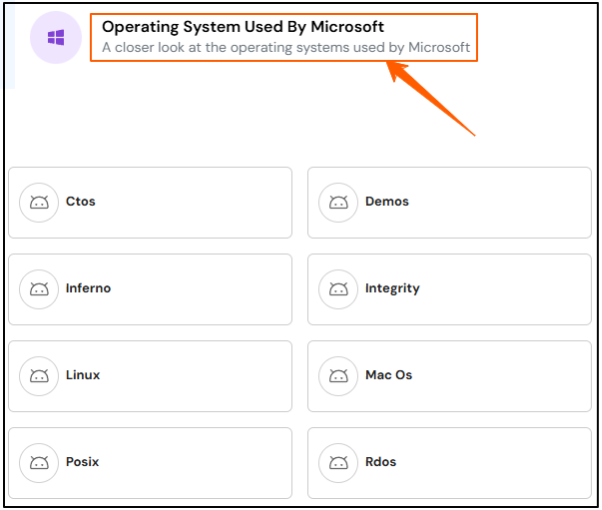This screenshot has height=510, width=602.
Task: Click the closer look subtitle text
Action: click(x=286, y=48)
